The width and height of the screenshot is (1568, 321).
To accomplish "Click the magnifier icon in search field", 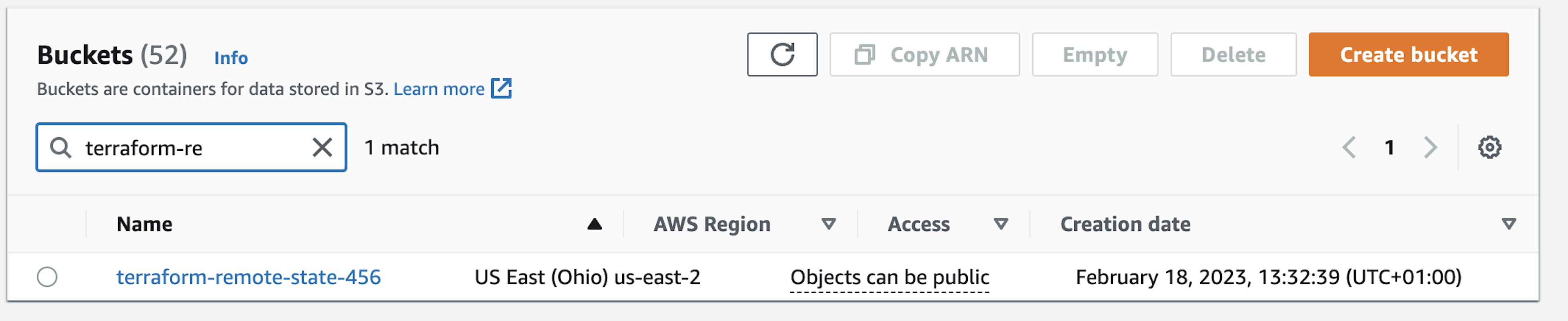I will tap(60, 147).
